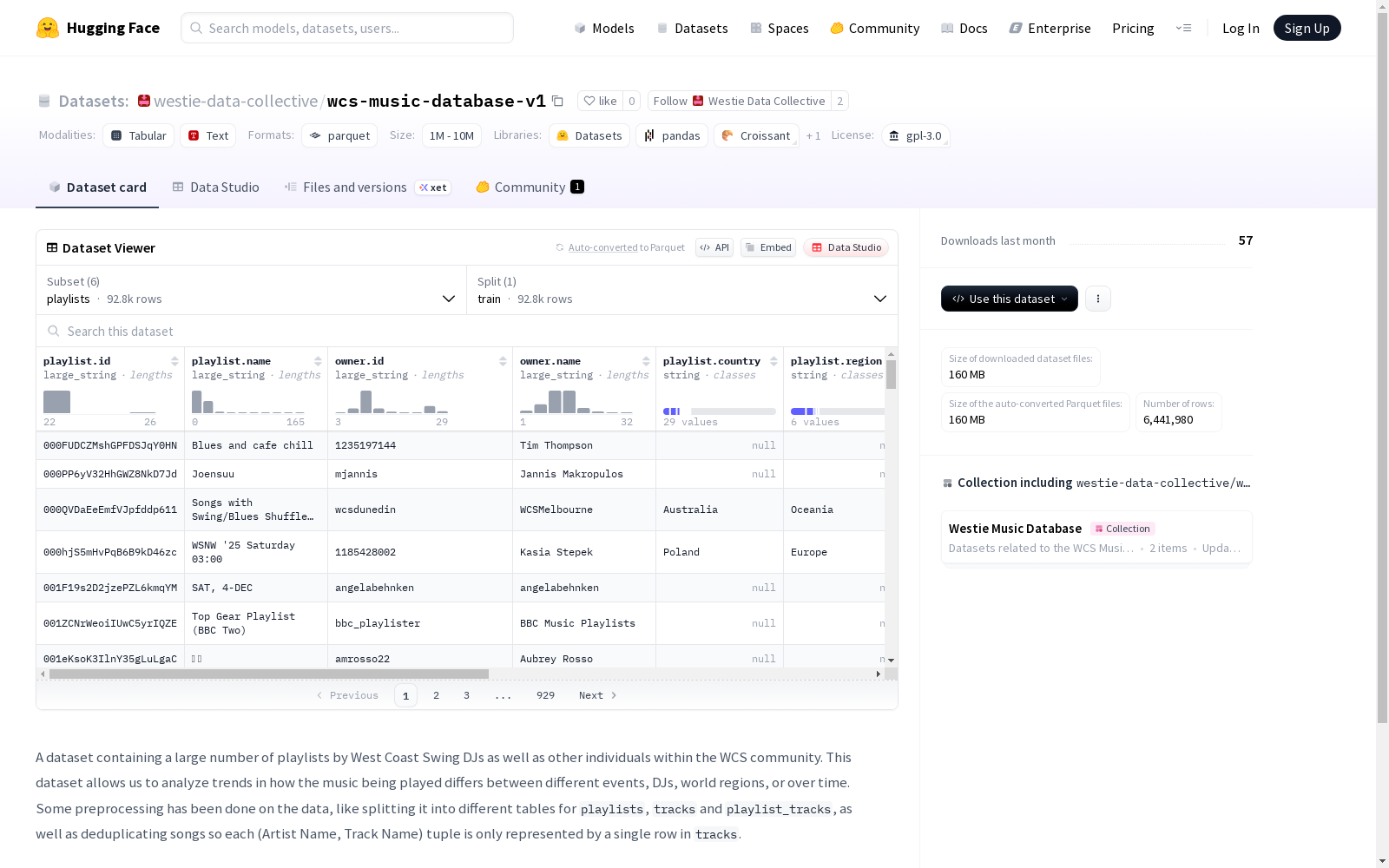
Task: Like this dataset
Action: [600, 101]
